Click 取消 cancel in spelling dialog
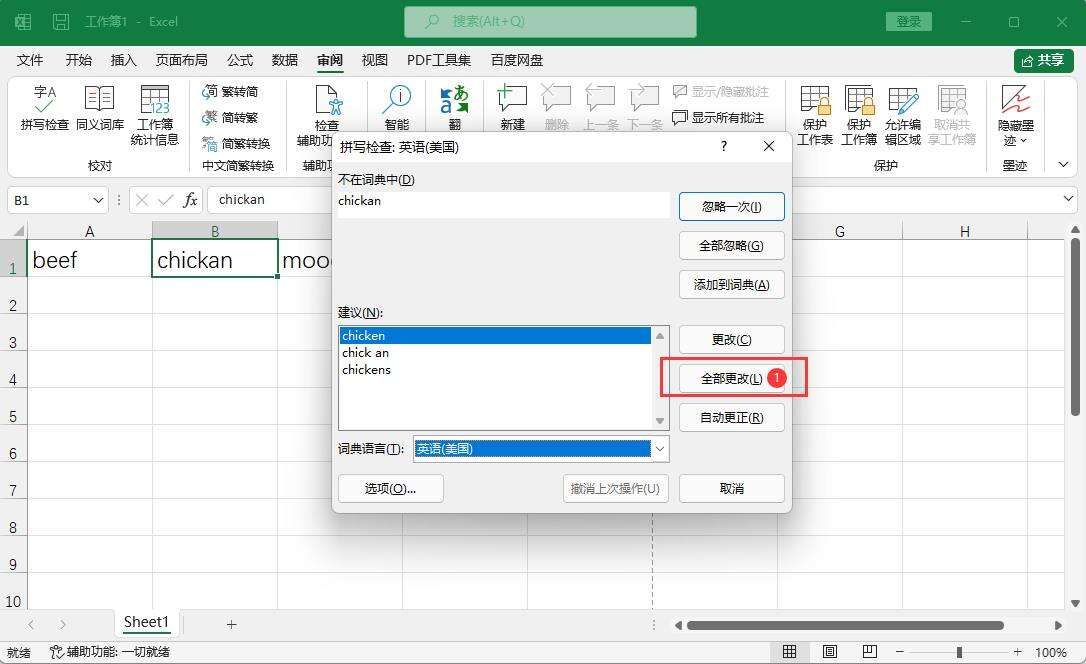 pos(731,488)
